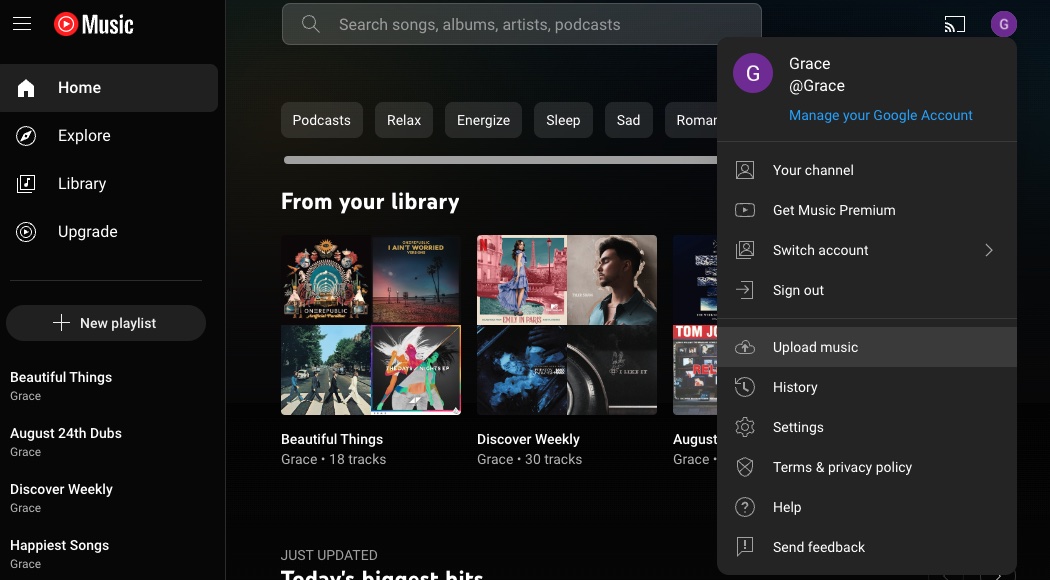1050x580 pixels.
Task: Select the Sad mood chip
Action: (628, 121)
